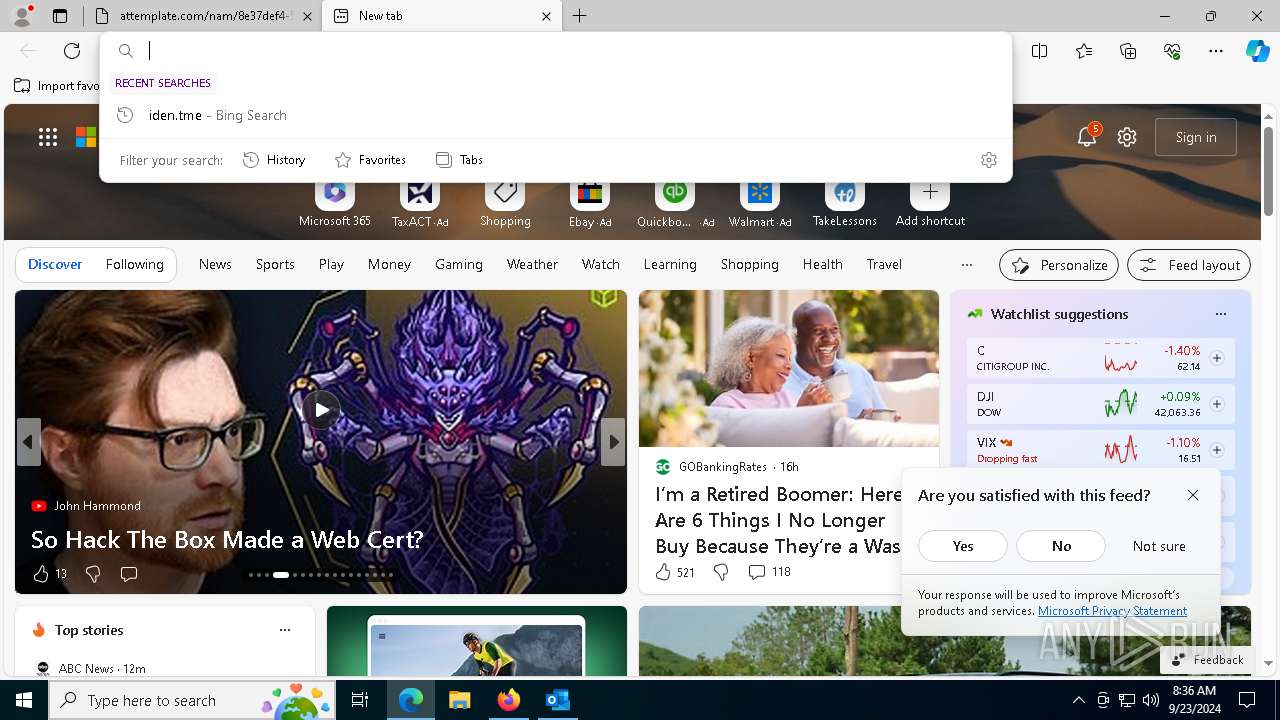Select the Following feed tab
1280x720 pixels.
[x=134, y=264]
